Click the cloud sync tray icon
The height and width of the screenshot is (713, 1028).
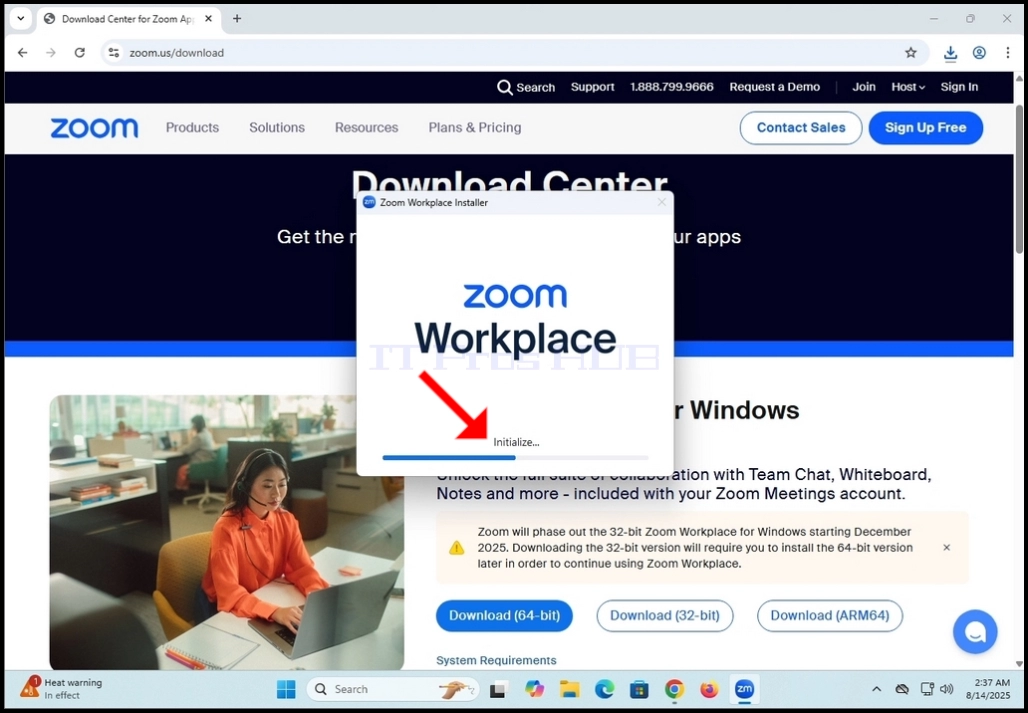[x=902, y=689]
